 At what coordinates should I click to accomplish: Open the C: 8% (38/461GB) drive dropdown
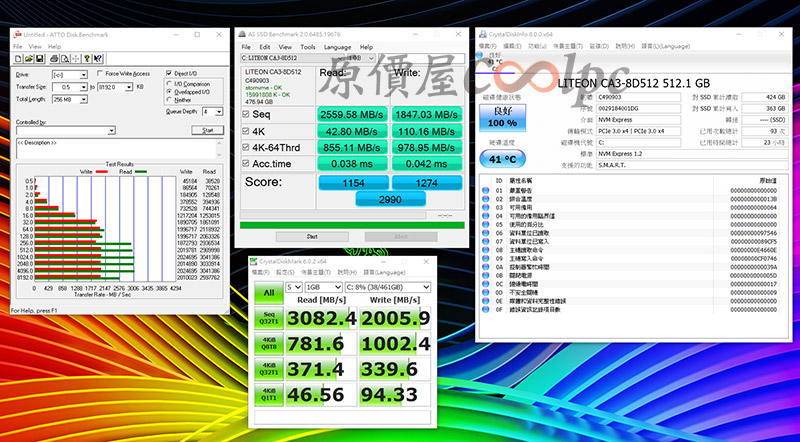pyautogui.click(x=388, y=287)
